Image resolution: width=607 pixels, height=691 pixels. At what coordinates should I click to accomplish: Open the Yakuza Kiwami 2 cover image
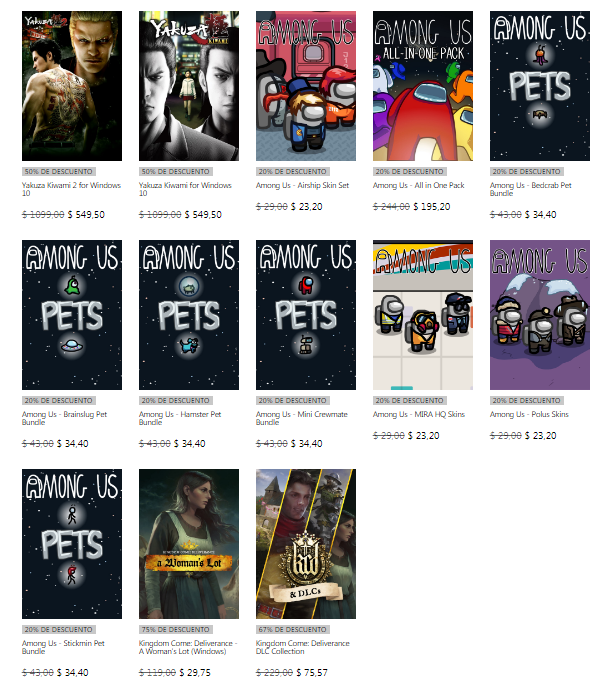[x=72, y=86]
